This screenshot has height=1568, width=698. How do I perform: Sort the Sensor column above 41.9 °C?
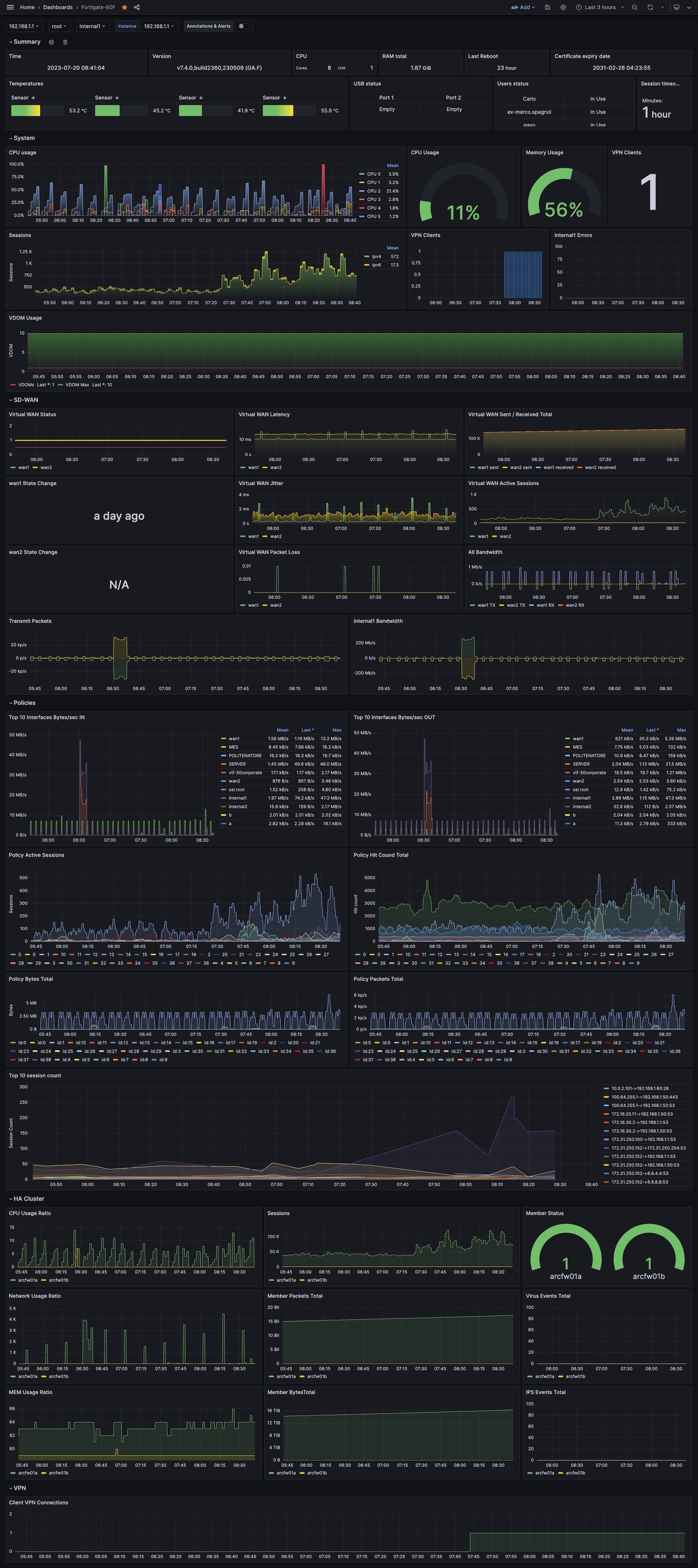191,97
